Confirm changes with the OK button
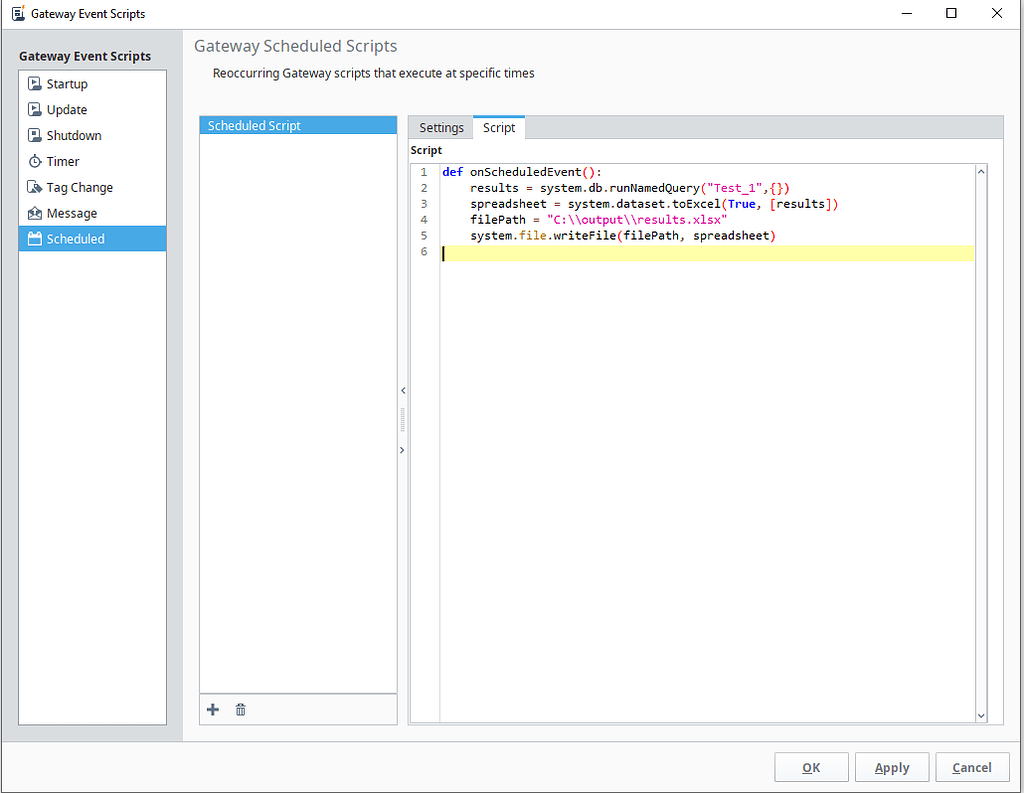Screen dimensions: 1024x793 pyautogui.click(x=811, y=767)
